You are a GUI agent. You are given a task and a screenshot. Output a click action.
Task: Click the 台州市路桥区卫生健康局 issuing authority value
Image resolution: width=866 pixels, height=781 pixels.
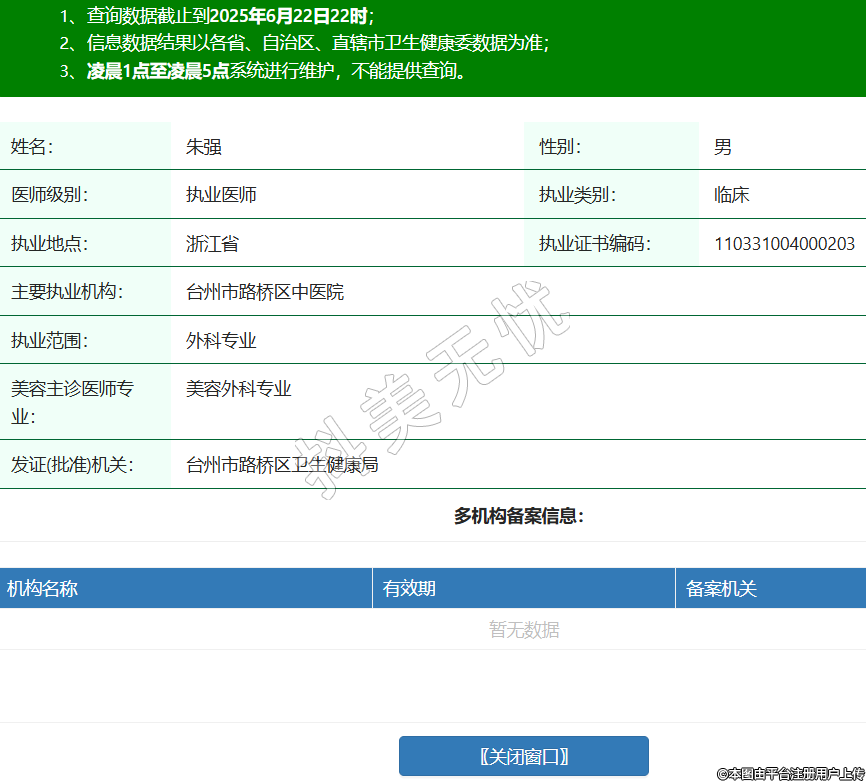coord(282,465)
